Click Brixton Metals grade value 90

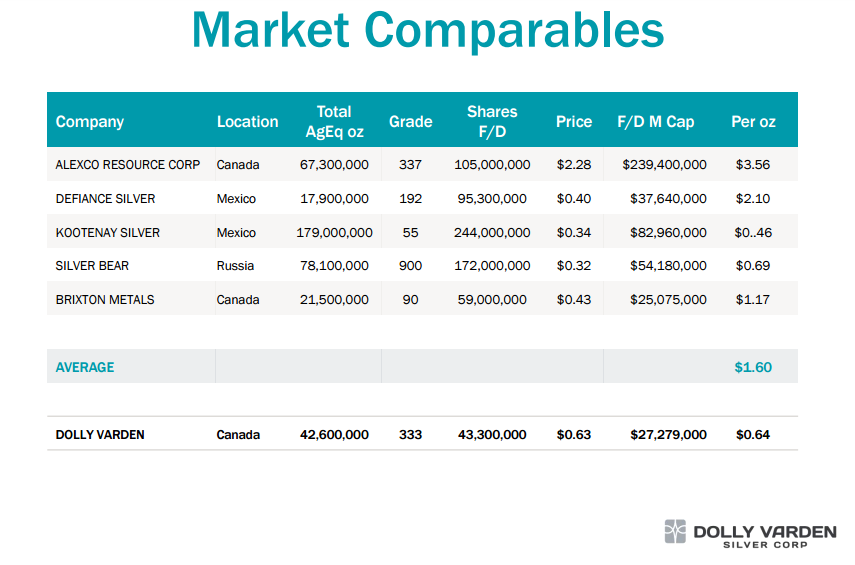(411, 299)
